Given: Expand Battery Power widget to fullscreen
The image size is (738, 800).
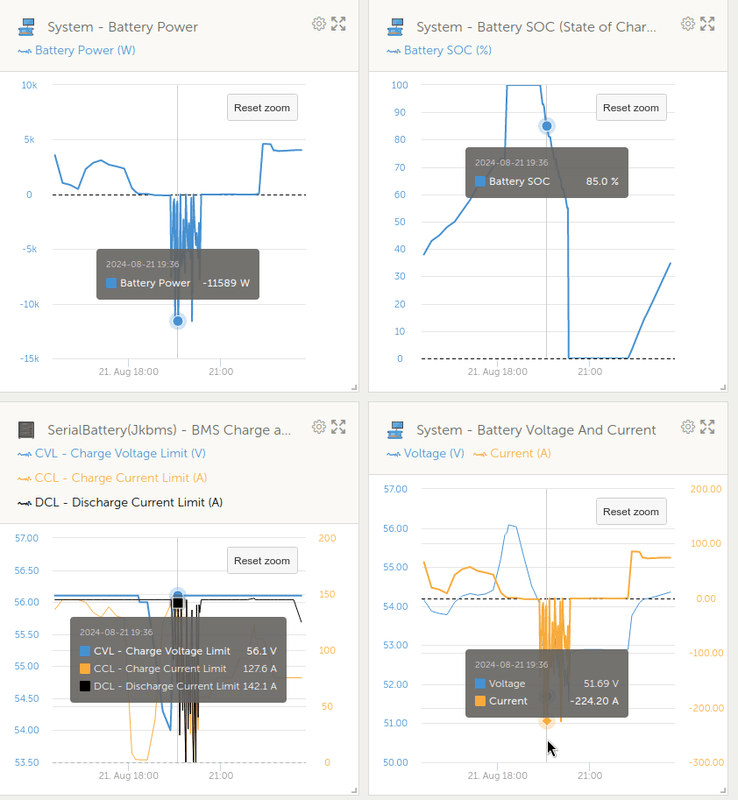Looking at the screenshot, I should 339,23.
